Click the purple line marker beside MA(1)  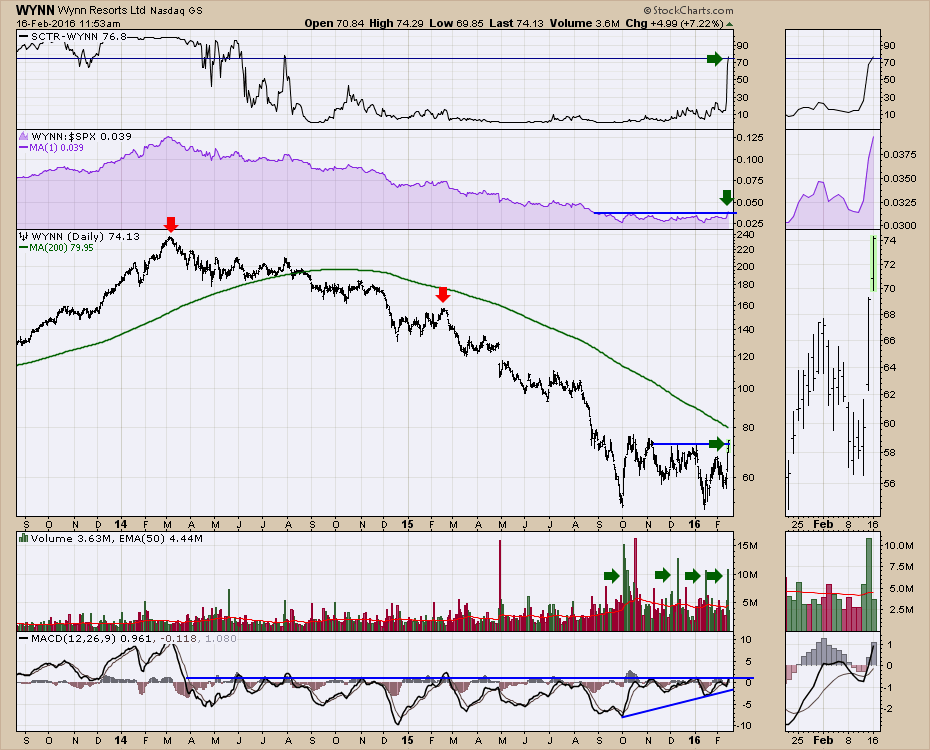coord(24,148)
